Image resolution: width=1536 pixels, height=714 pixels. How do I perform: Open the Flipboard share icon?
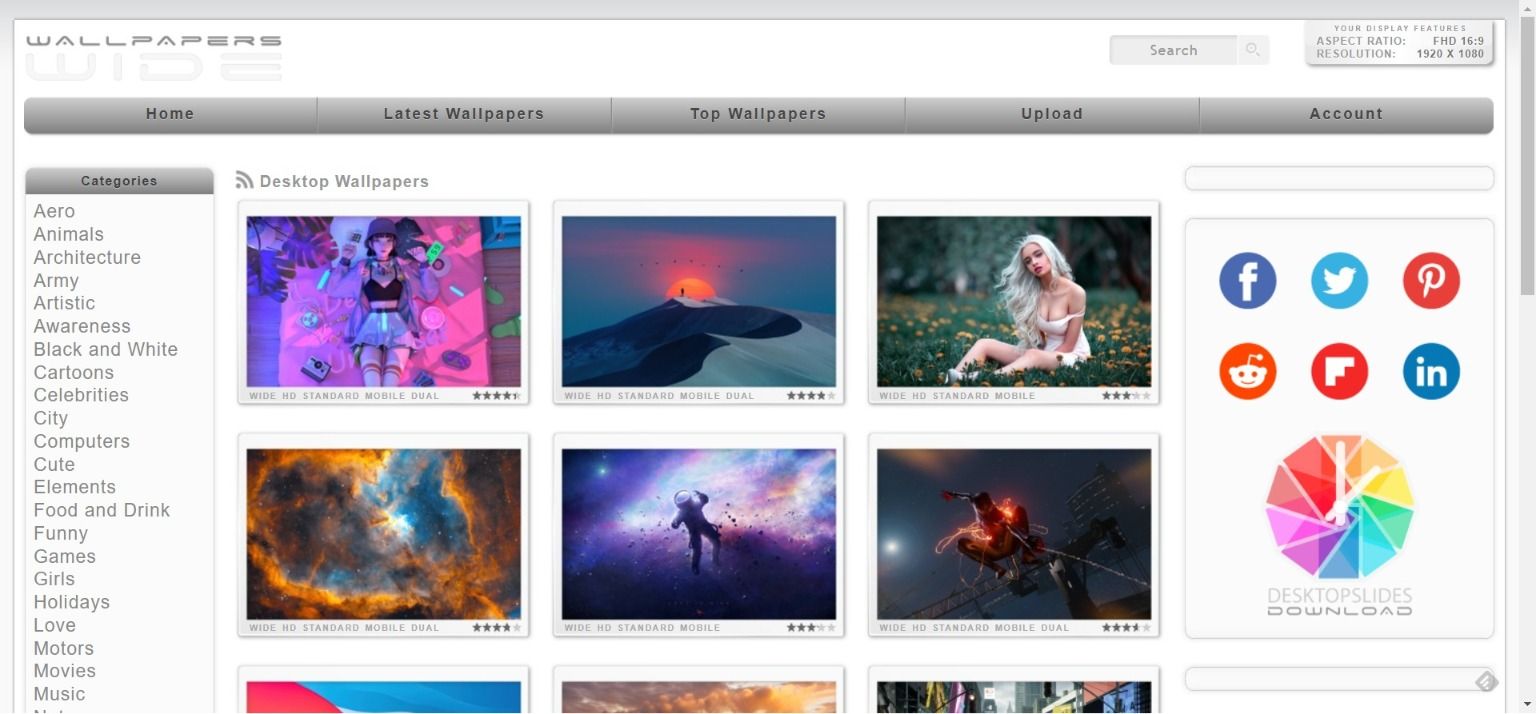click(1339, 371)
